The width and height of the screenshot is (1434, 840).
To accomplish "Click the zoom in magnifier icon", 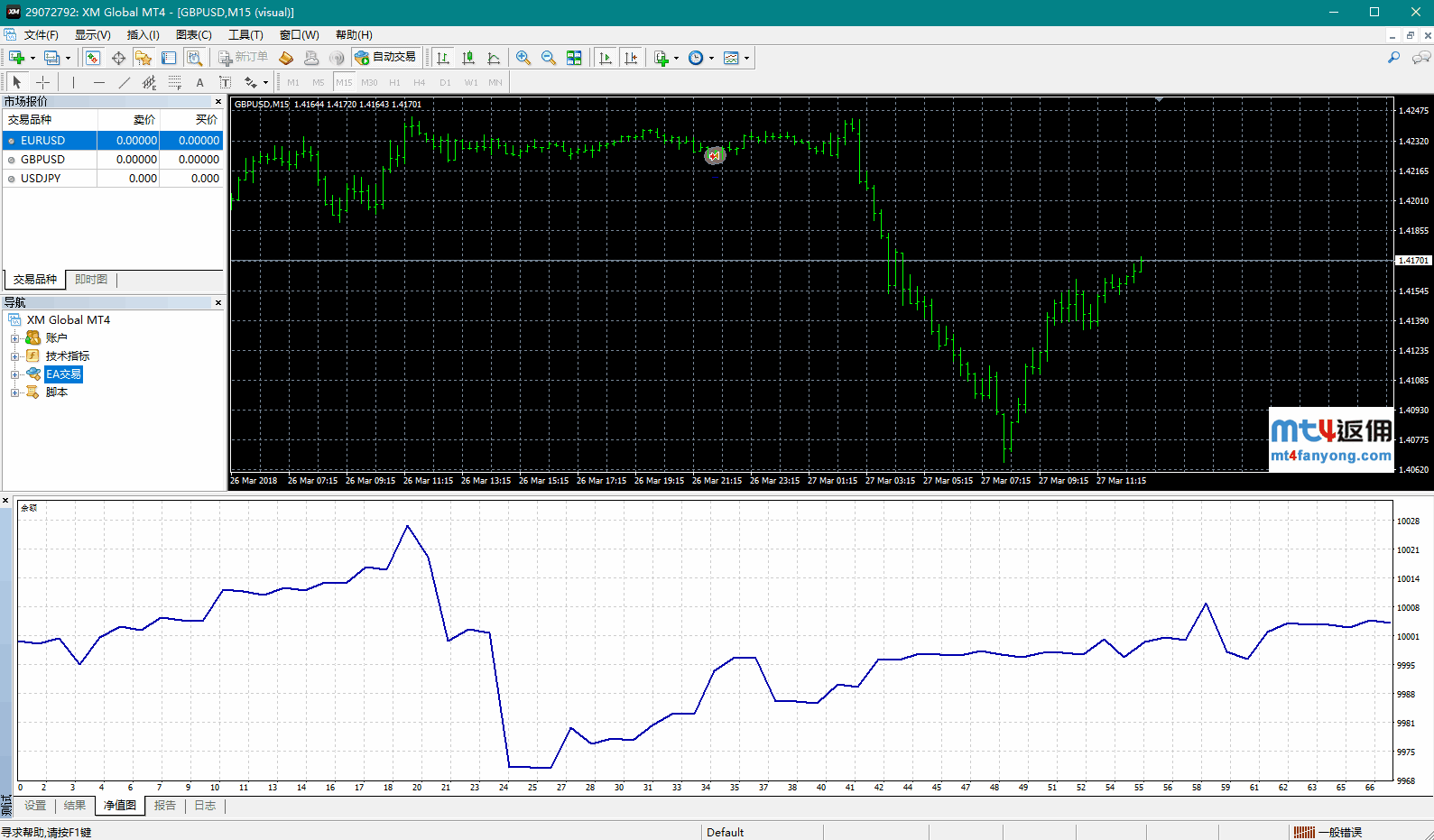I will point(523,58).
